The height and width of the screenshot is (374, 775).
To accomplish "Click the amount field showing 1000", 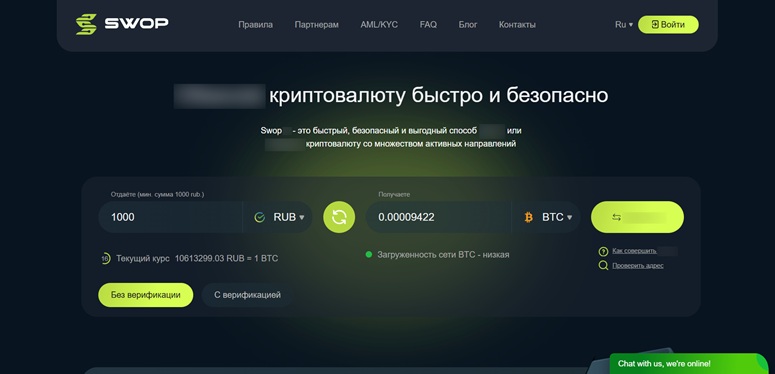I will (x=170, y=217).
